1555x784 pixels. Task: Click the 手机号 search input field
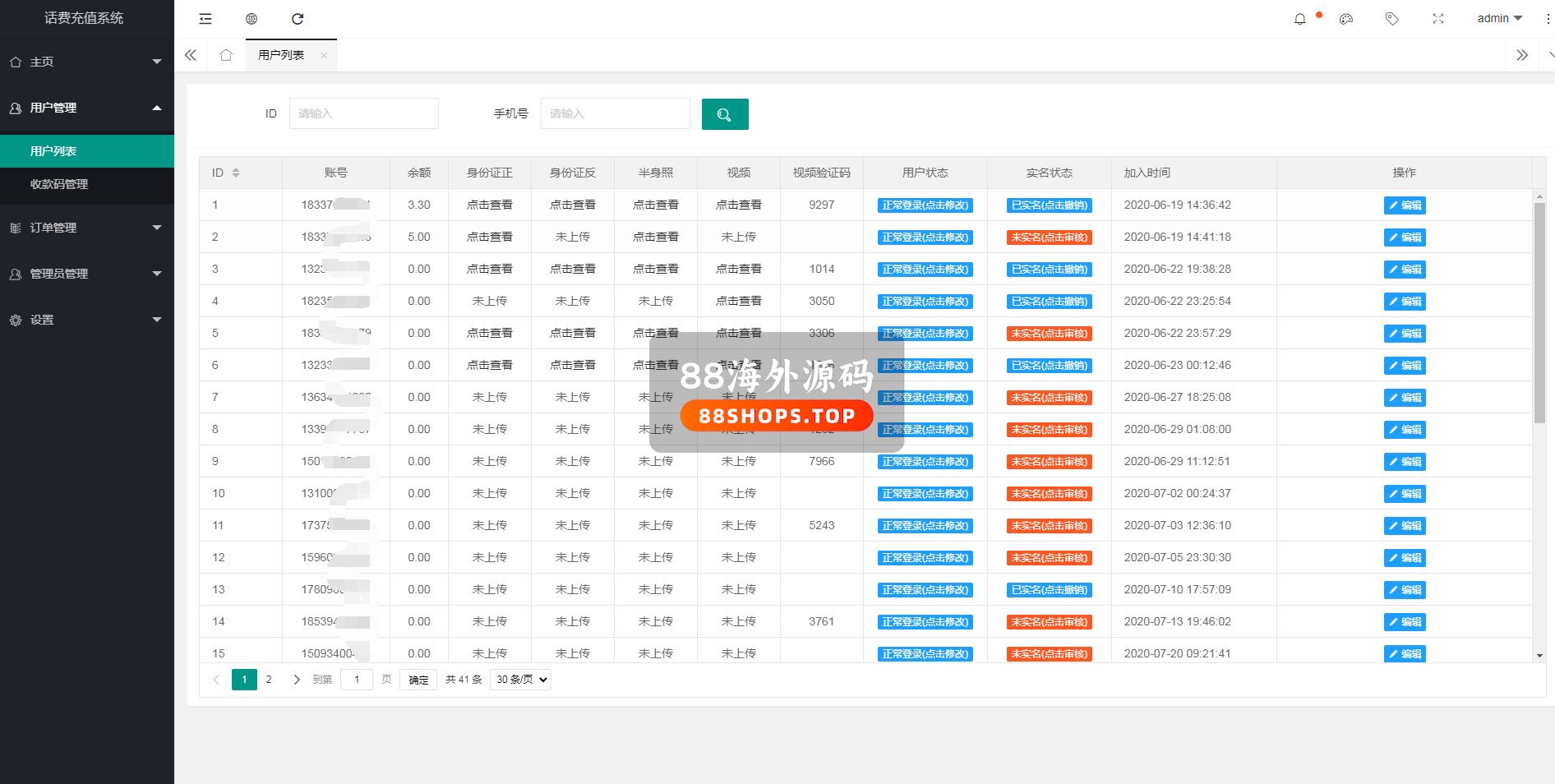(x=615, y=113)
